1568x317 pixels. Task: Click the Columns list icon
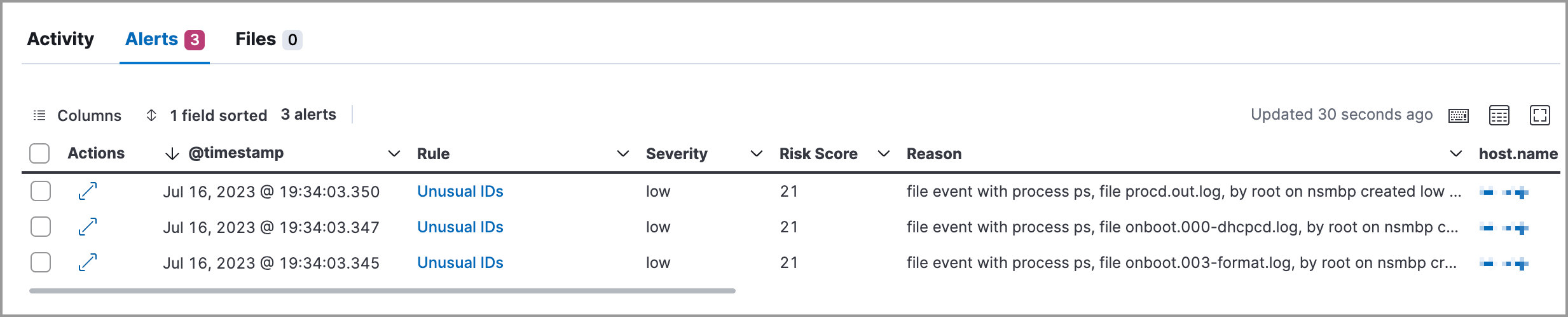pyautogui.click(x=39, y=115)
